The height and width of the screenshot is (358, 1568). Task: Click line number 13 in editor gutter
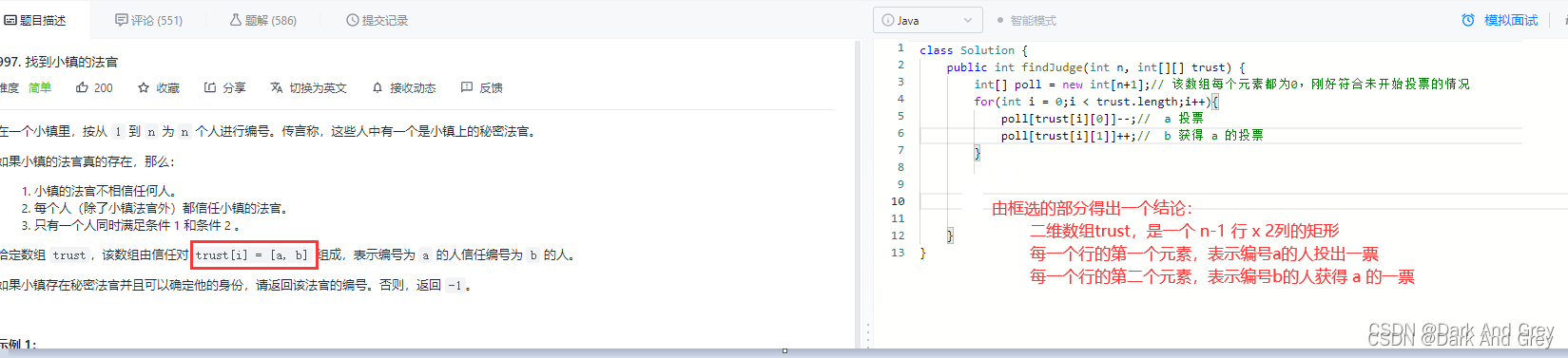898,253
